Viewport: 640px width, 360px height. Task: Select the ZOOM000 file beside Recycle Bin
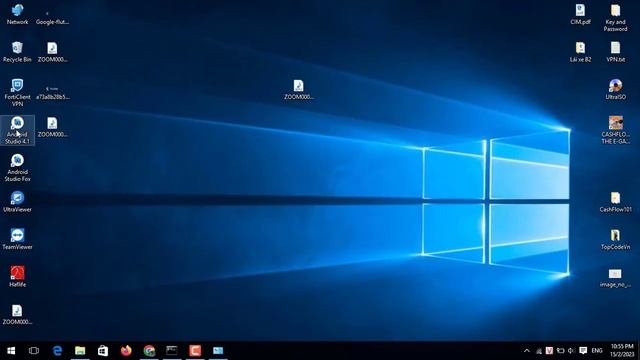pyautogui.click(x=52, y=52)
